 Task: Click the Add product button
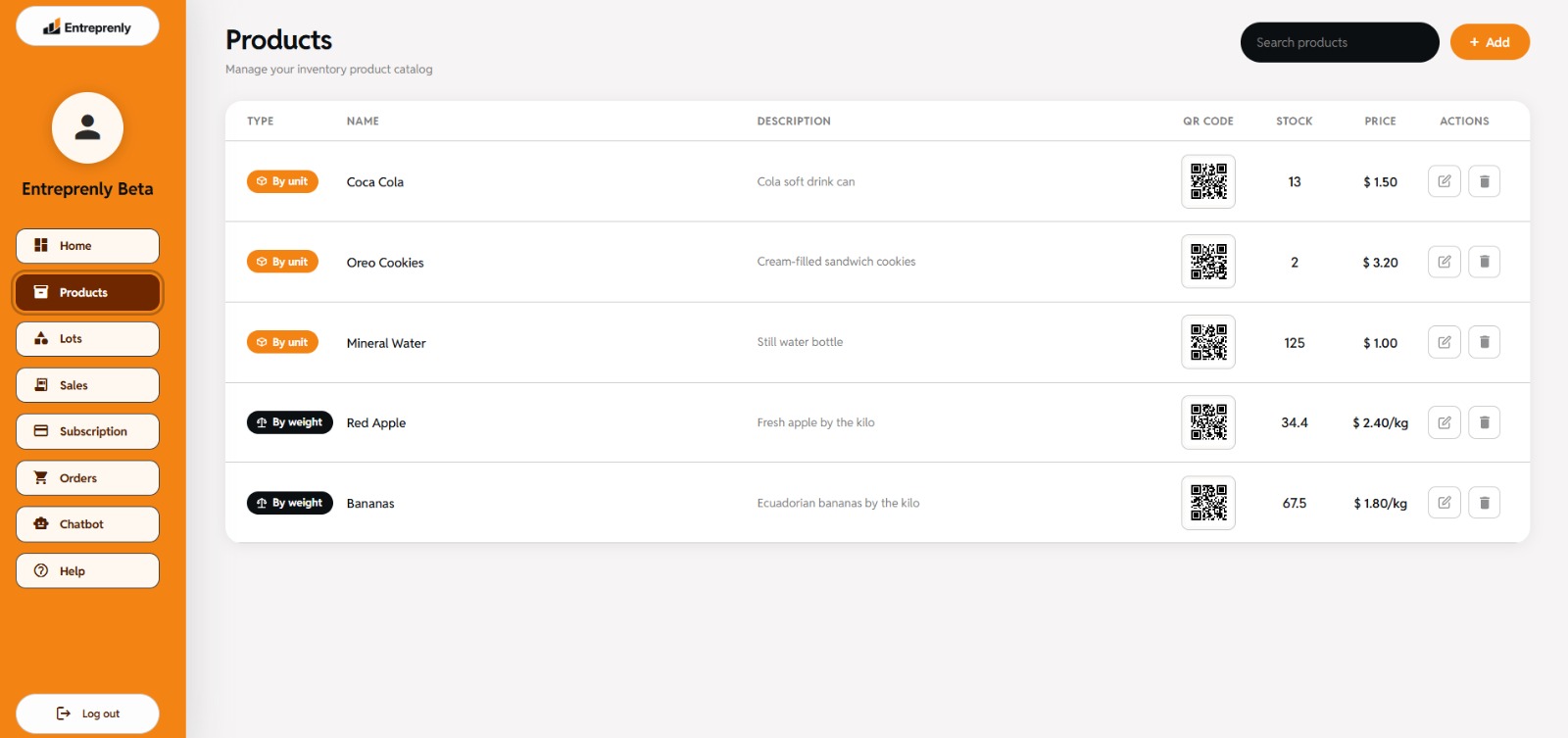(1490, 42)
